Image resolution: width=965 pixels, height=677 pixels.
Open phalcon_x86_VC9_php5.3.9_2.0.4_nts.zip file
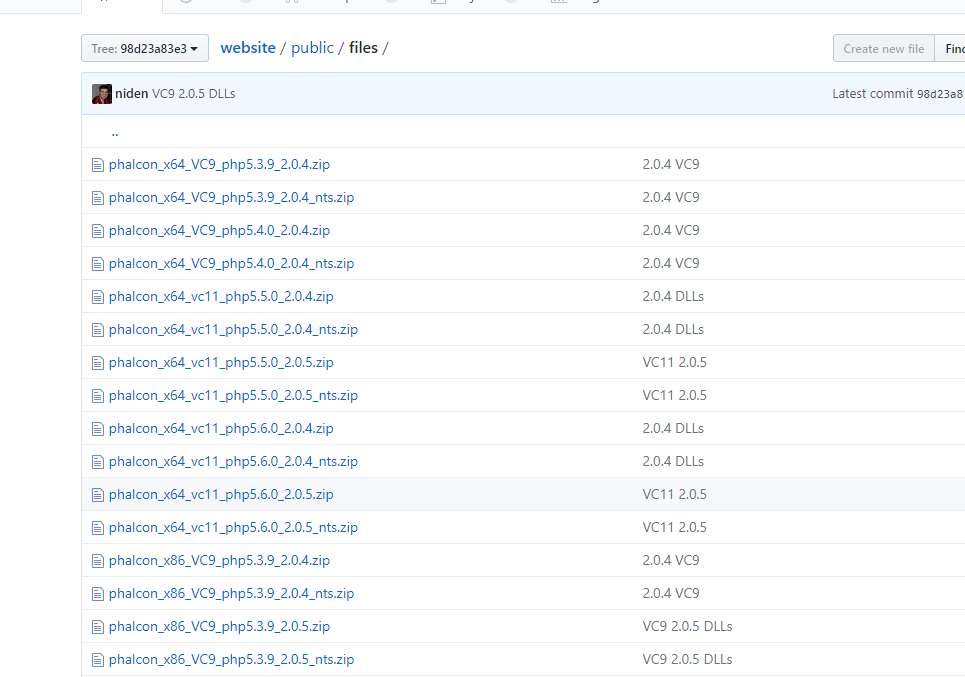click(x=231, y=593)
